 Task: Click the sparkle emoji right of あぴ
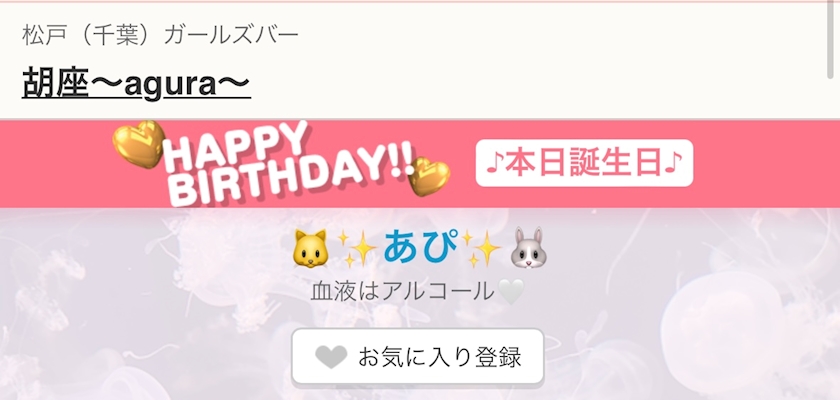(481, 248)
